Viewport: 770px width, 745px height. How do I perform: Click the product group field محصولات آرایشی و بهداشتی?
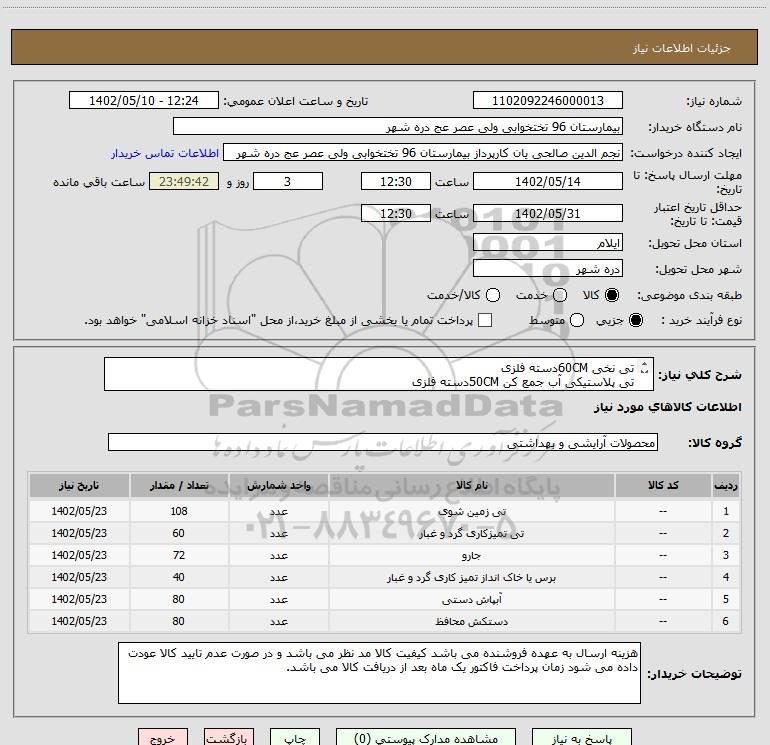click(x=383, y=442)
